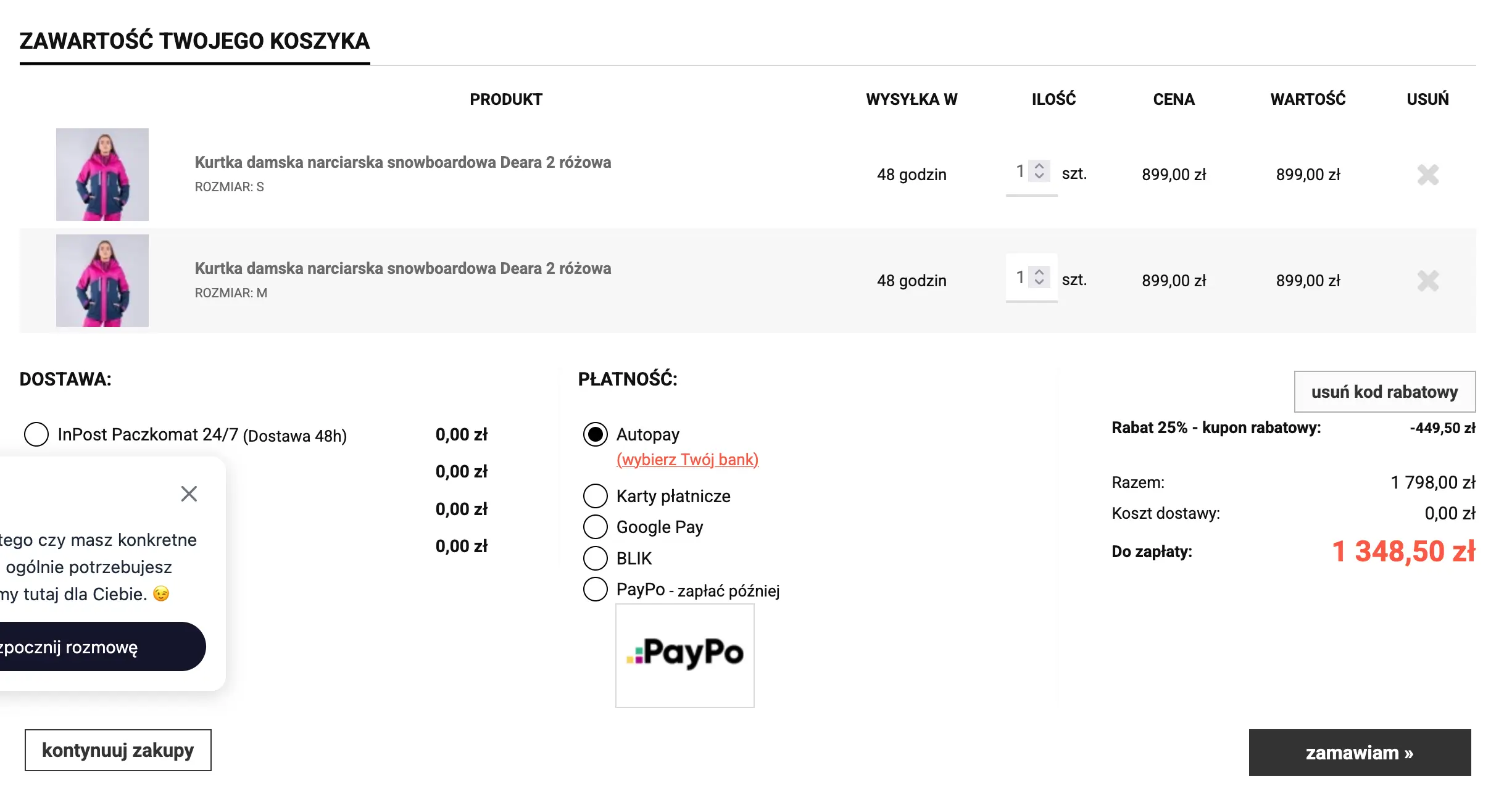This screenshot has height=797, width=1512.
Task: Click quantity field of size S jacket
Action: [1020, 171]
